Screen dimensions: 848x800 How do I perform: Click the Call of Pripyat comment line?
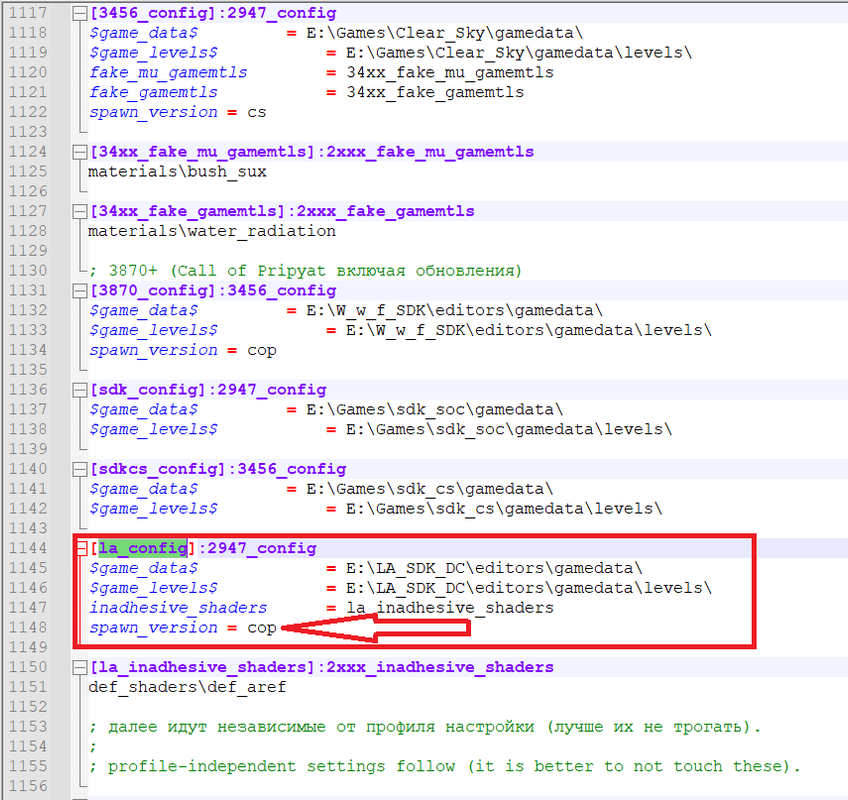point(305,270)
